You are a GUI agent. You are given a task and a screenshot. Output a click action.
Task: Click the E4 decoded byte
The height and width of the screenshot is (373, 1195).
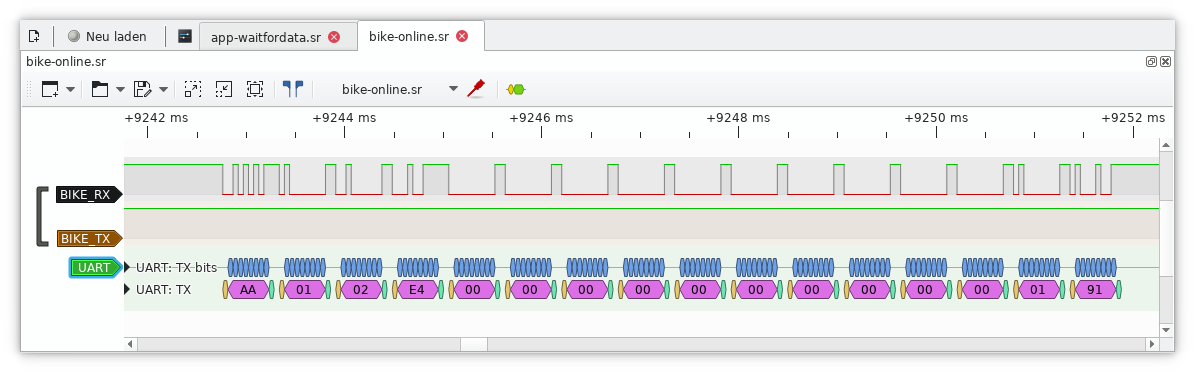(x=417, y=290)
